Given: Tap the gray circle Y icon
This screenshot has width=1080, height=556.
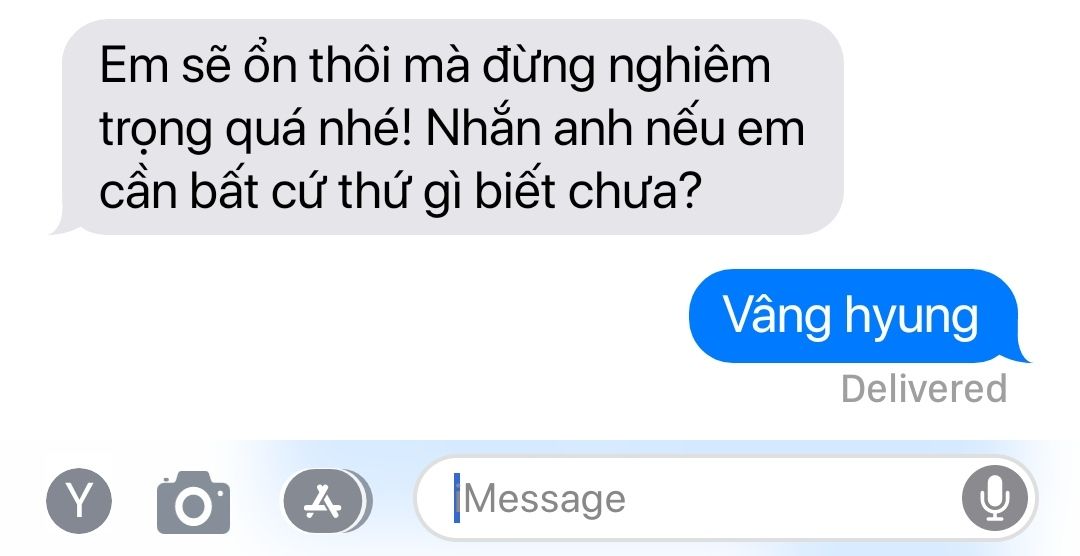Looking at the screenshot, I should (x=79, y=501).
